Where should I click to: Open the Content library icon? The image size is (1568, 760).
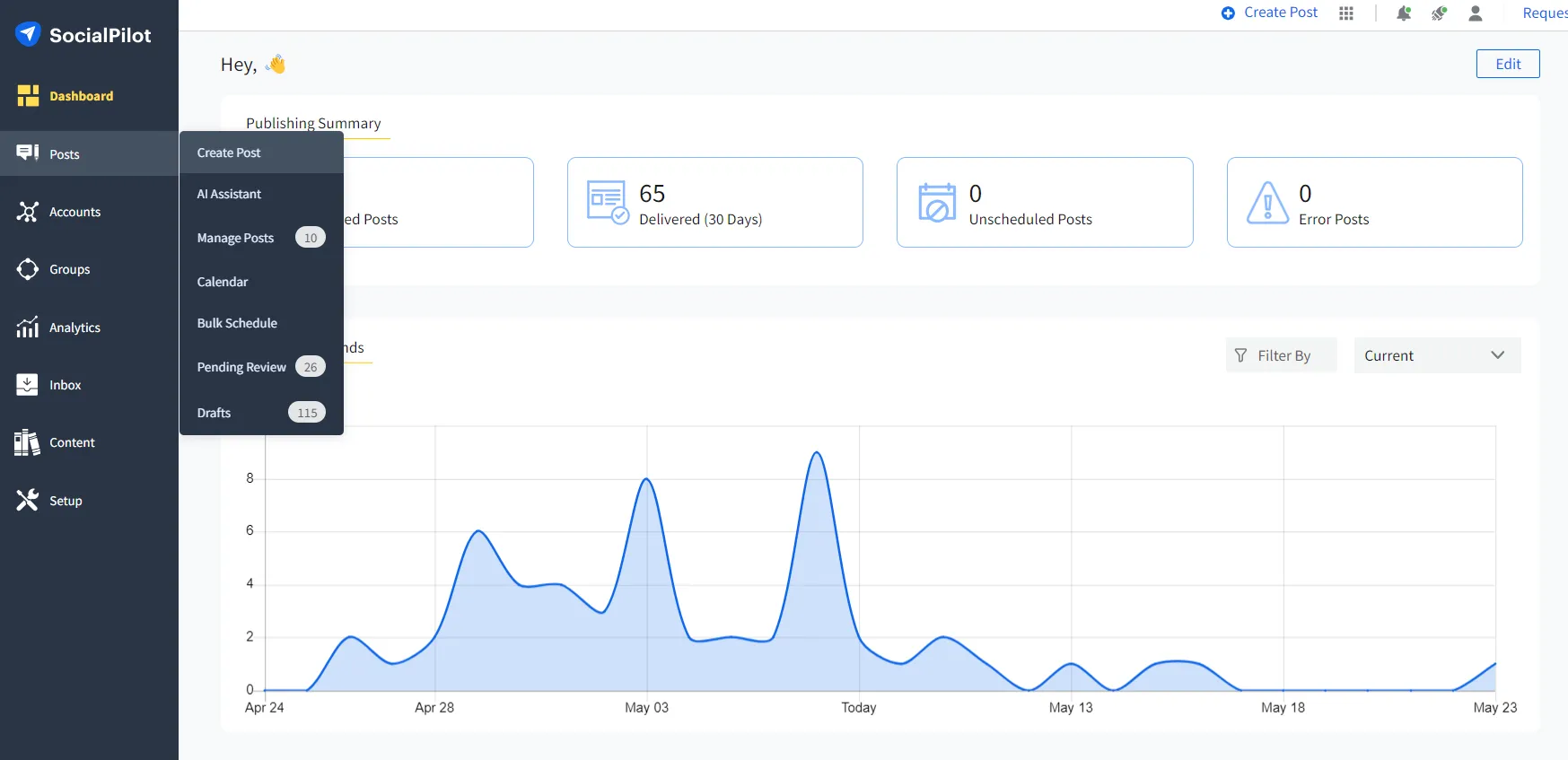coord(27,442)
